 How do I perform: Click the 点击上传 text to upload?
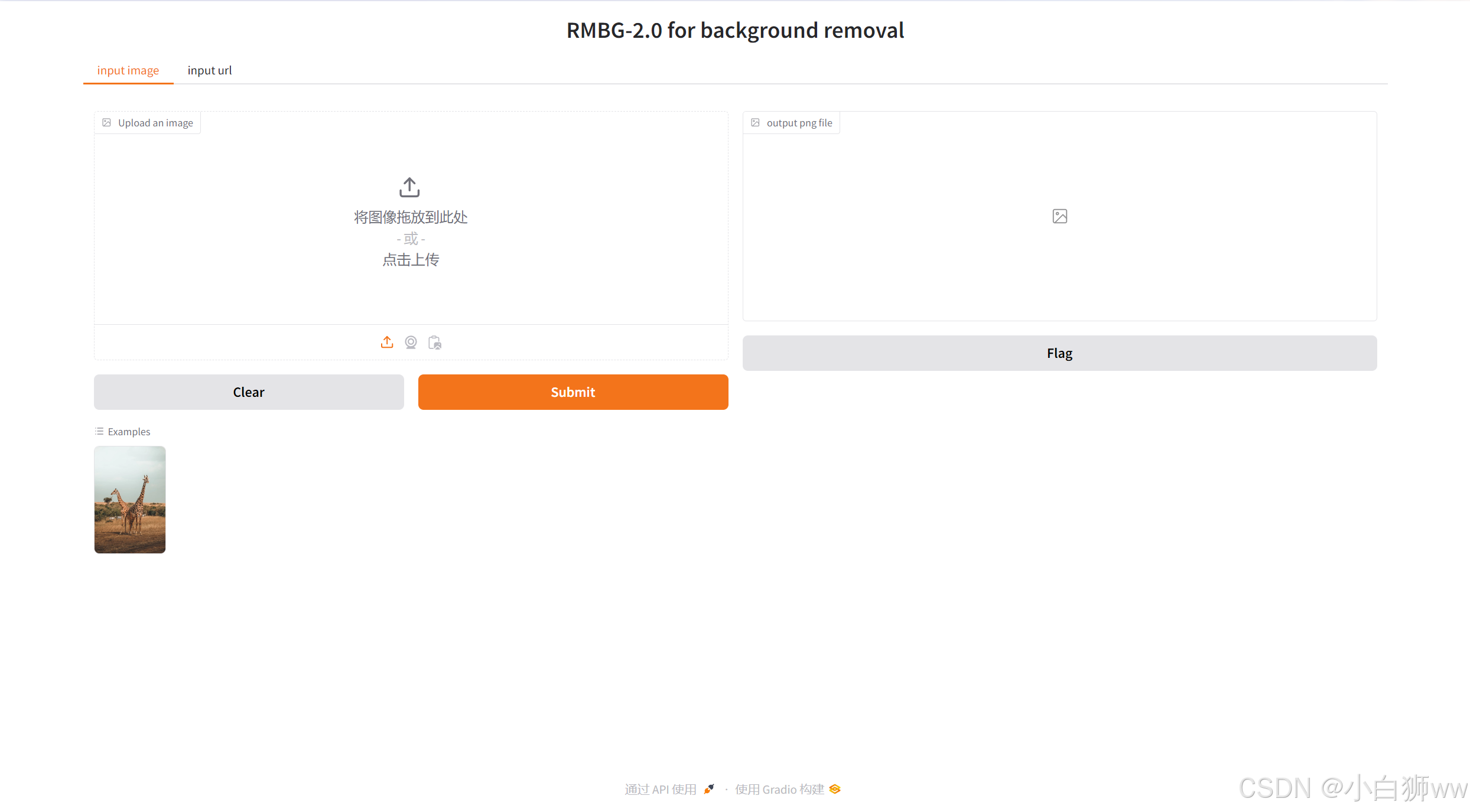click(411, 260)
